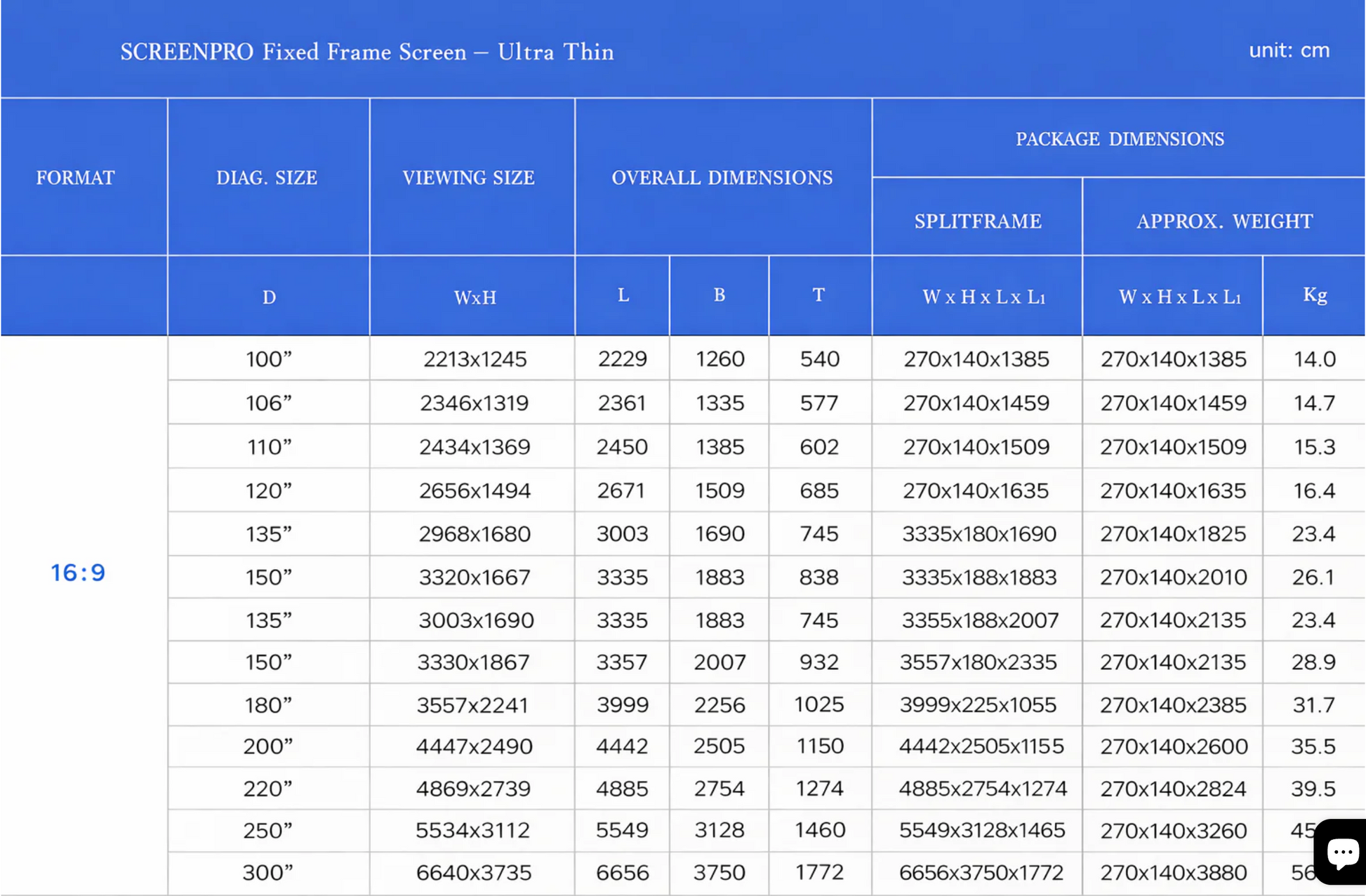The image size is (1366, 896).
Task: Click the FORMAT header cell
Action: [75, 178]
